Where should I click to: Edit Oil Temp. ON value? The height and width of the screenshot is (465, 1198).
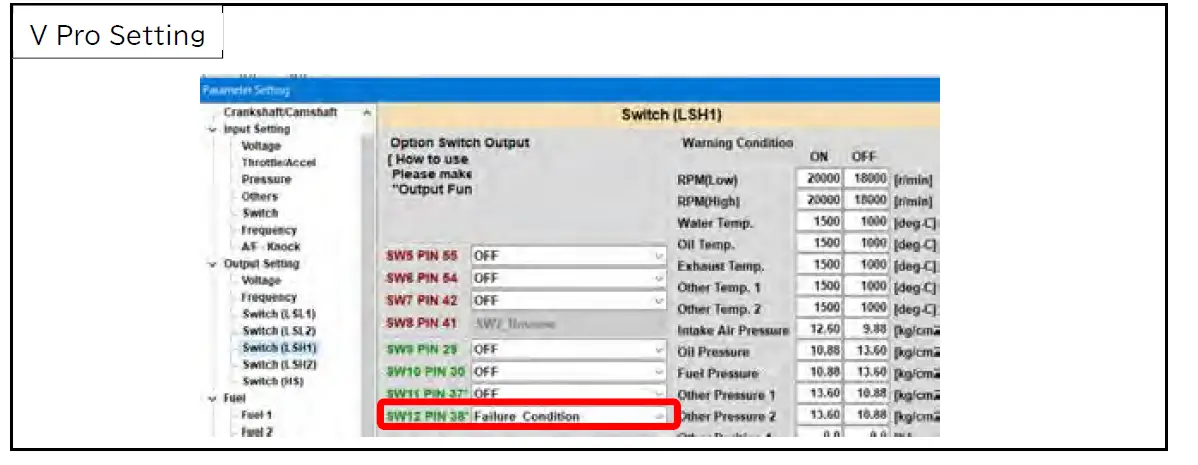819,244
